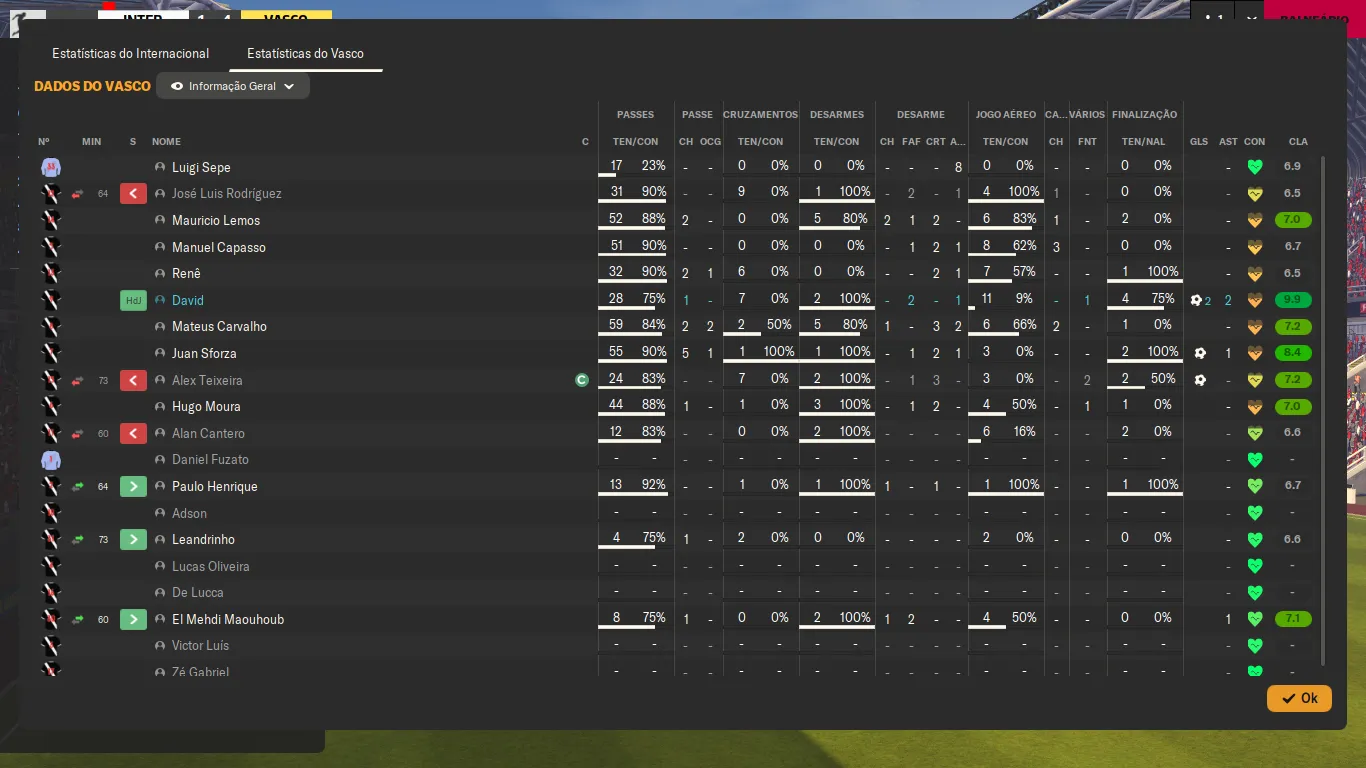
Task: Click Mauricio Lemos Vasco shirt icon
Action: [51, 220]
